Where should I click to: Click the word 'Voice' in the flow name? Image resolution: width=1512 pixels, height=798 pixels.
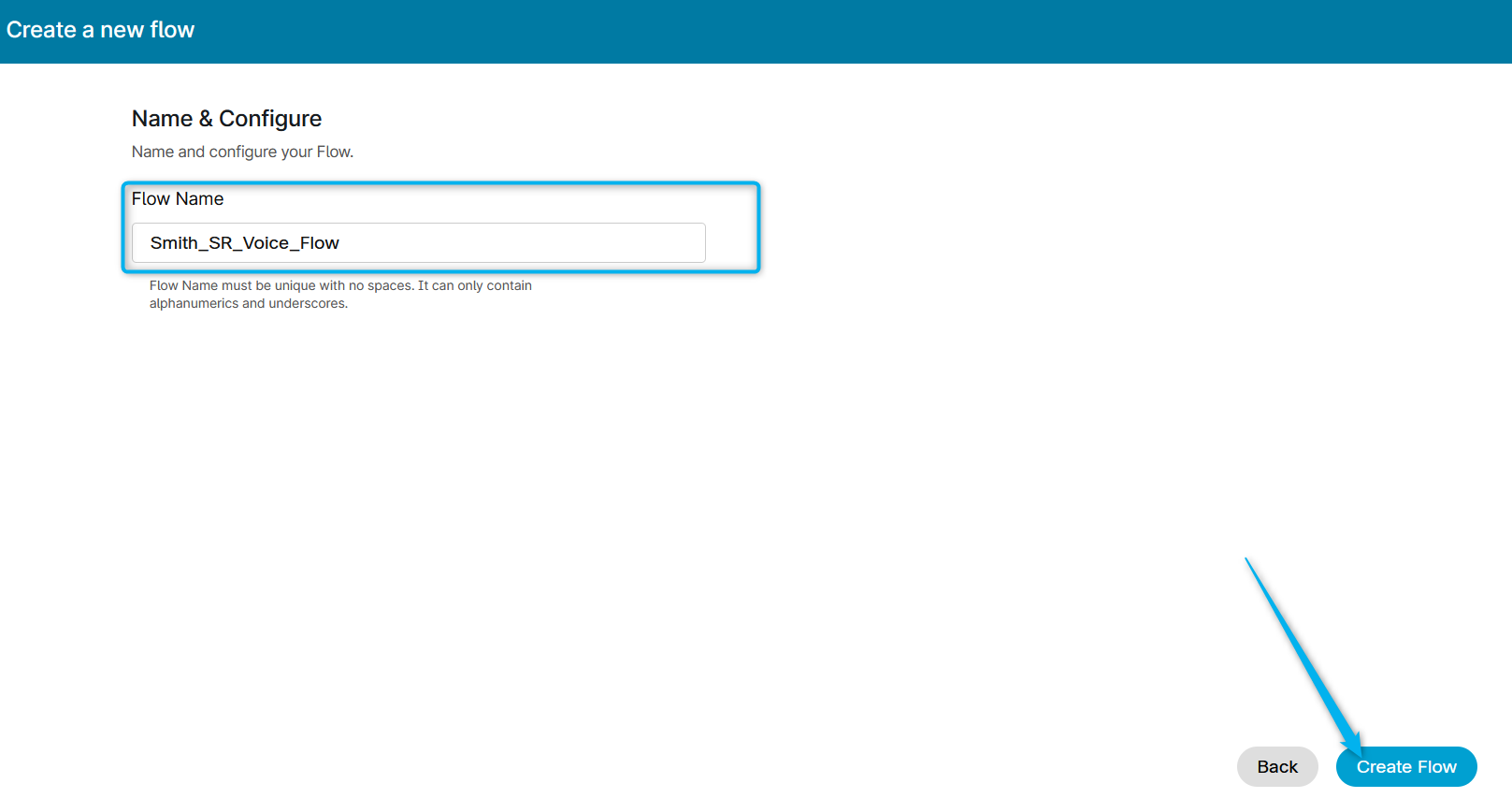[266, 243]
